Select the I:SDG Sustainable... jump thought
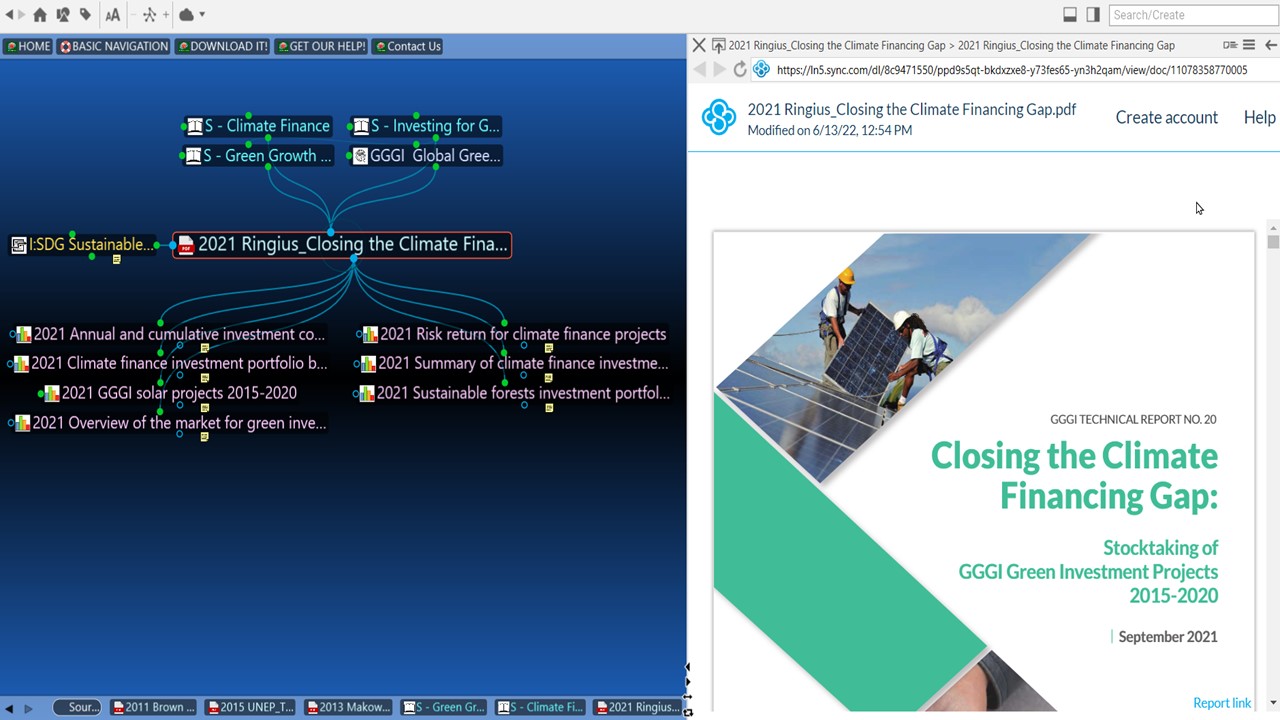Screen dimensions: 1280x720 (x=82, y=244)
